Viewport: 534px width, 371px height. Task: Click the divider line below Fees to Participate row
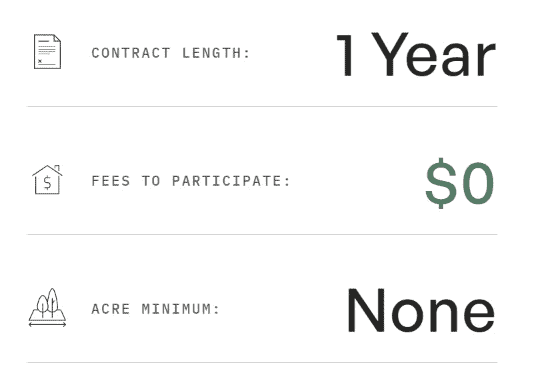[x=262, y=234]
